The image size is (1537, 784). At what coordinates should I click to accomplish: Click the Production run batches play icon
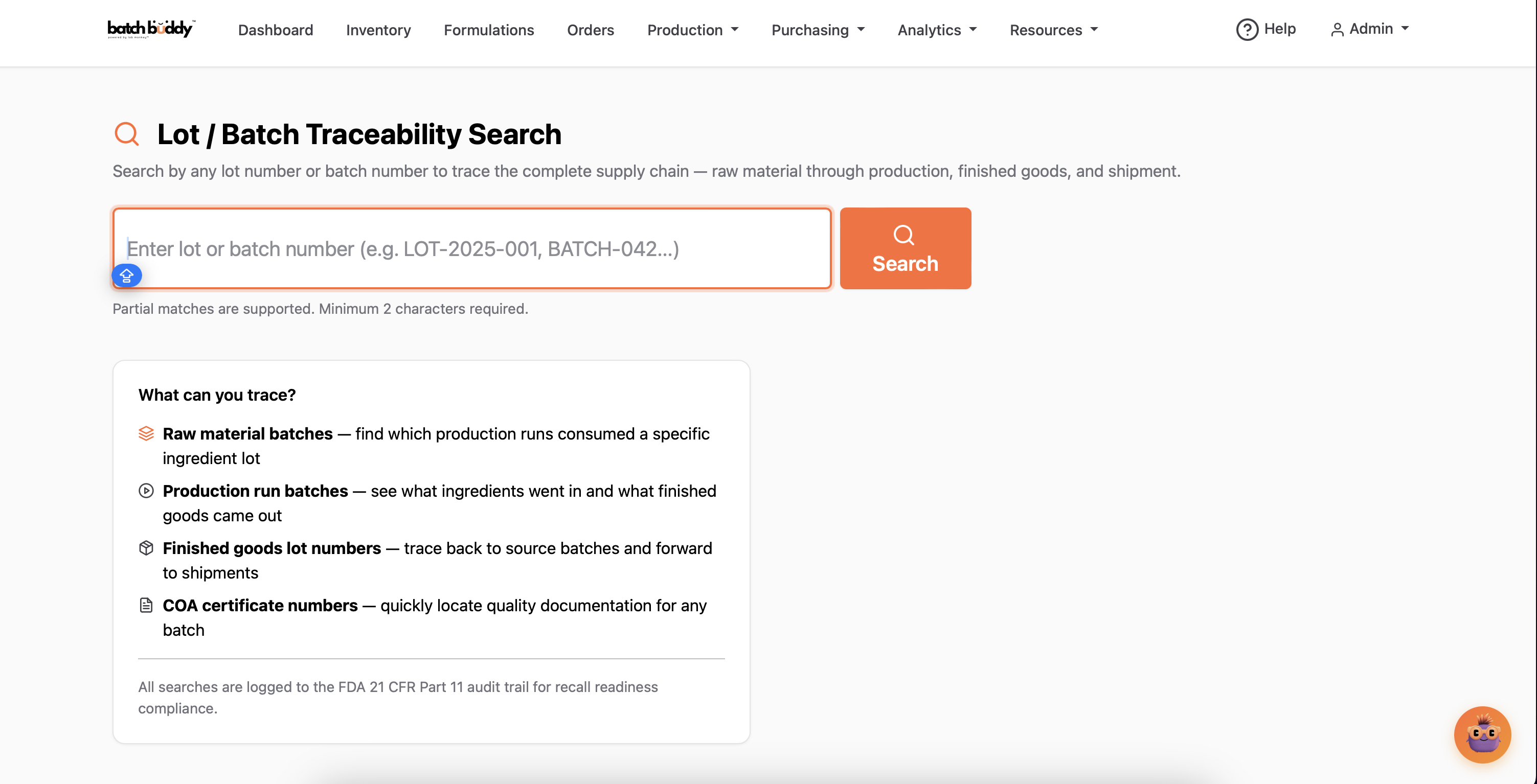click(x=146, y=491)
